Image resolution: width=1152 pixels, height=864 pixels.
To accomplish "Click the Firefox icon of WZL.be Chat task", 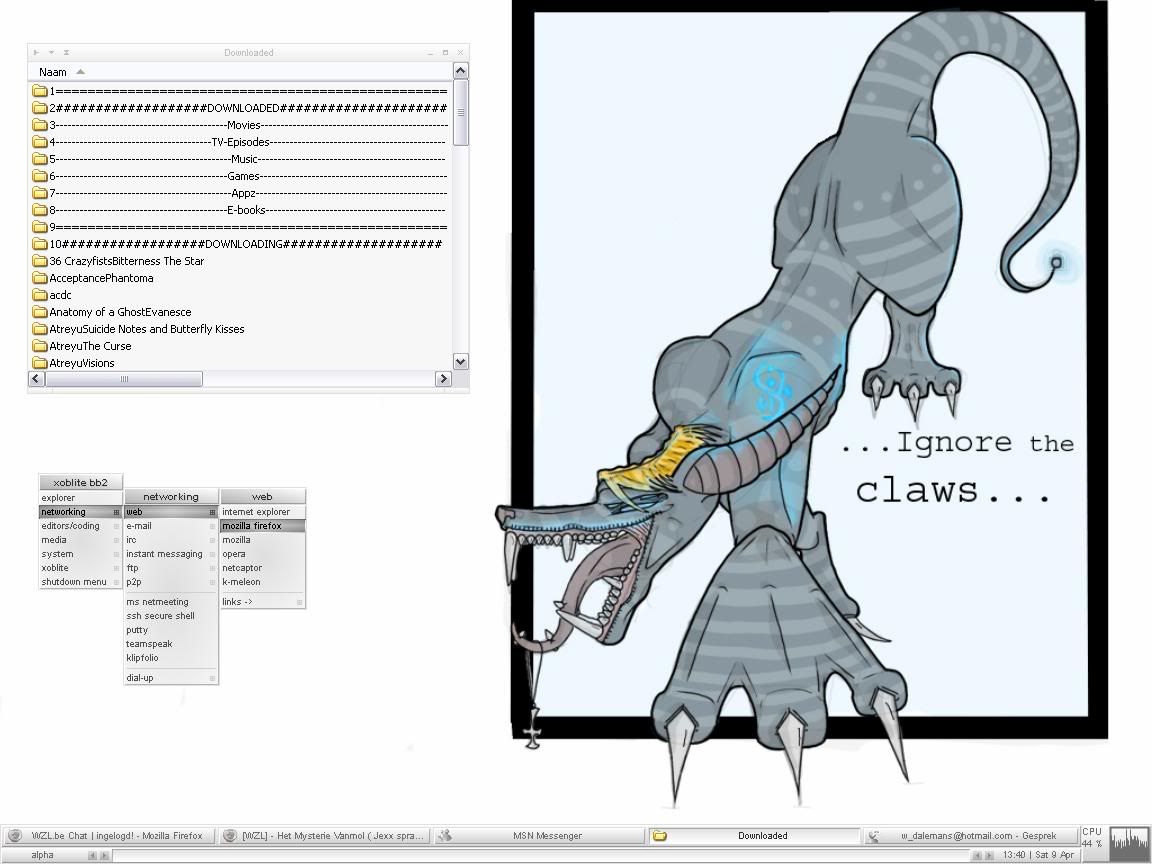I will [x=14, y=835].
